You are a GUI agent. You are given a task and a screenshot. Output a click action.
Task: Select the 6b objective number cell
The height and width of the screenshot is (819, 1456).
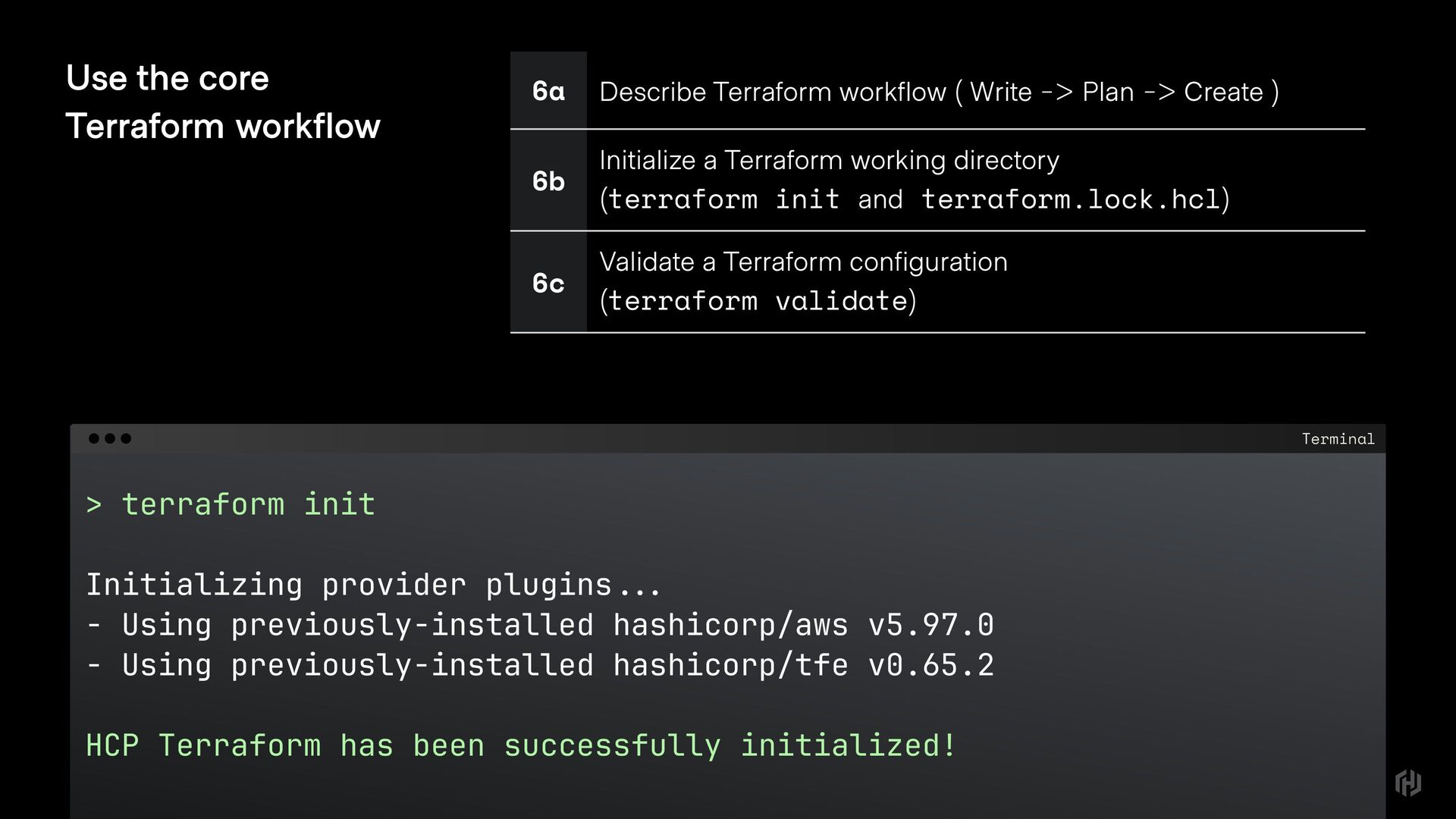click(x=548, y=180)
